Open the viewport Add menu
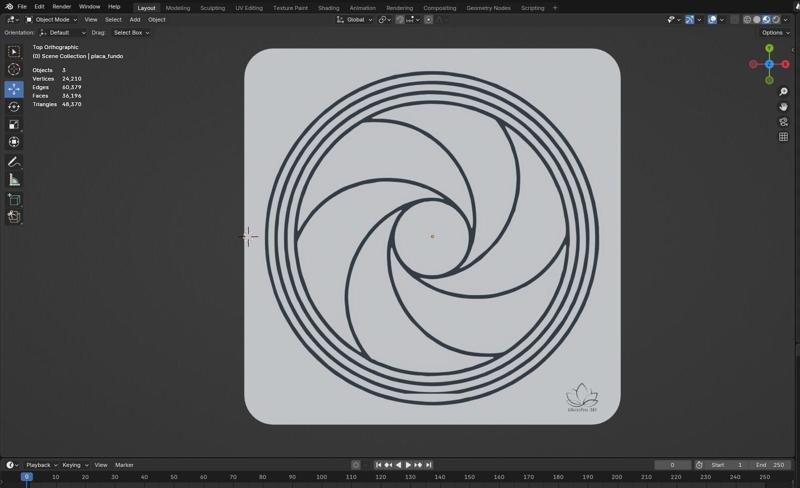This screenshot has width=800, height=488. [135, 19]
